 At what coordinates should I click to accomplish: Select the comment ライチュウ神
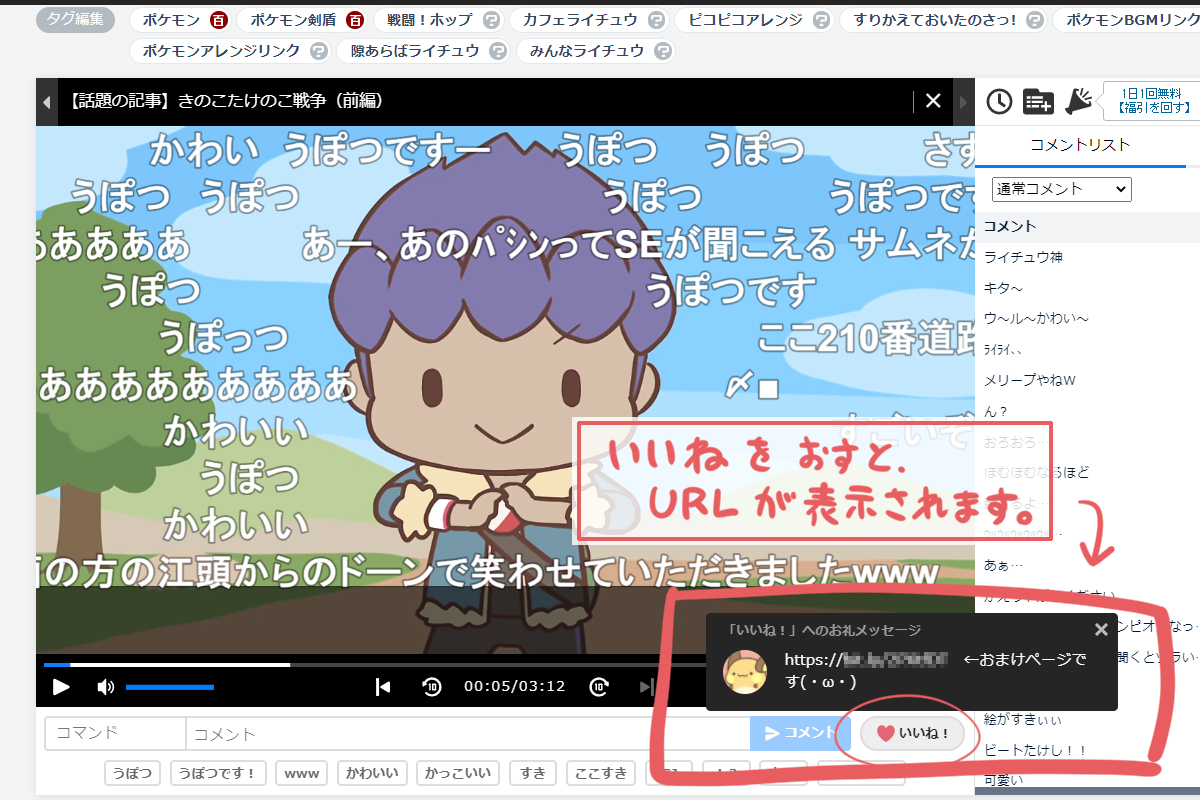coord(1023,257)
